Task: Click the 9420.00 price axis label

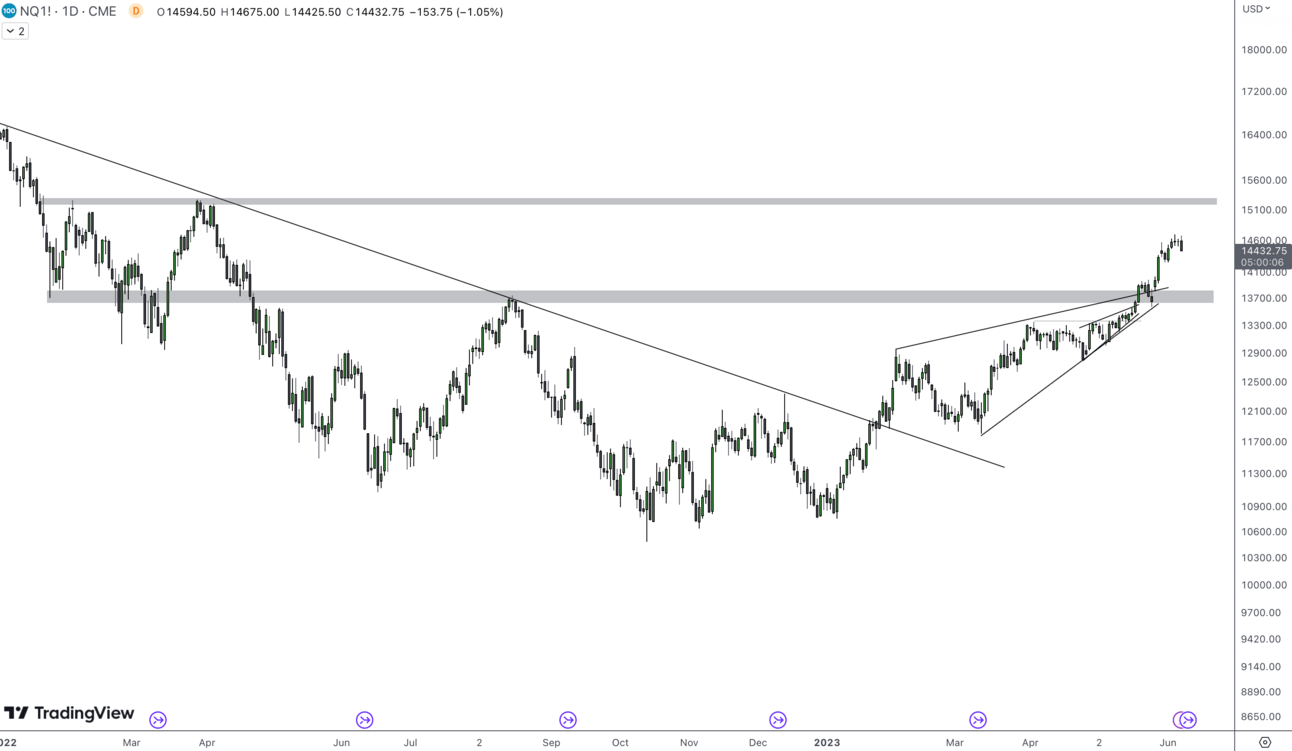Action: point(1262,639)
